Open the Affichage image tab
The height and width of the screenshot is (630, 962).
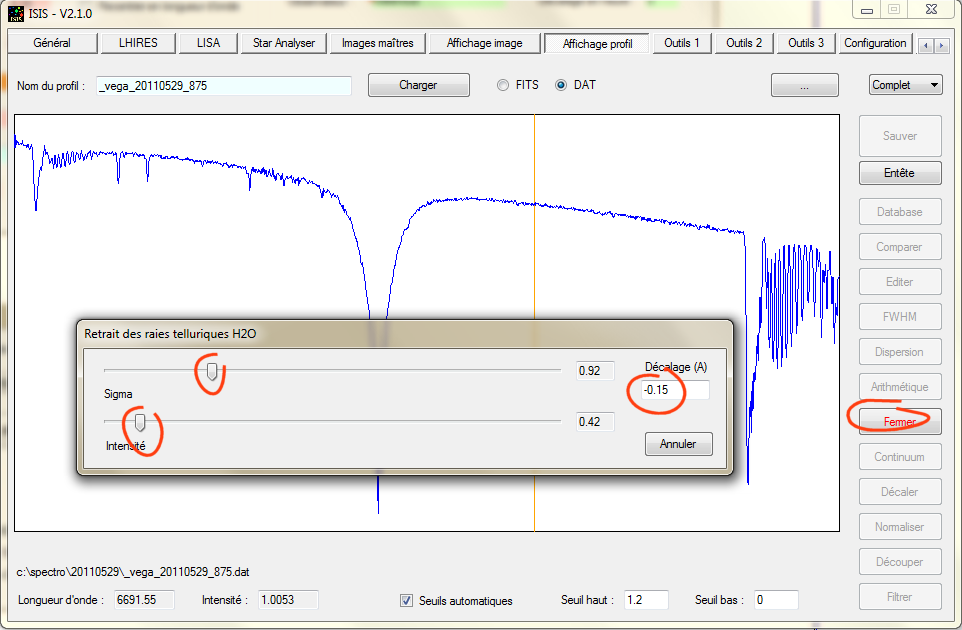[x=484, y=43]
